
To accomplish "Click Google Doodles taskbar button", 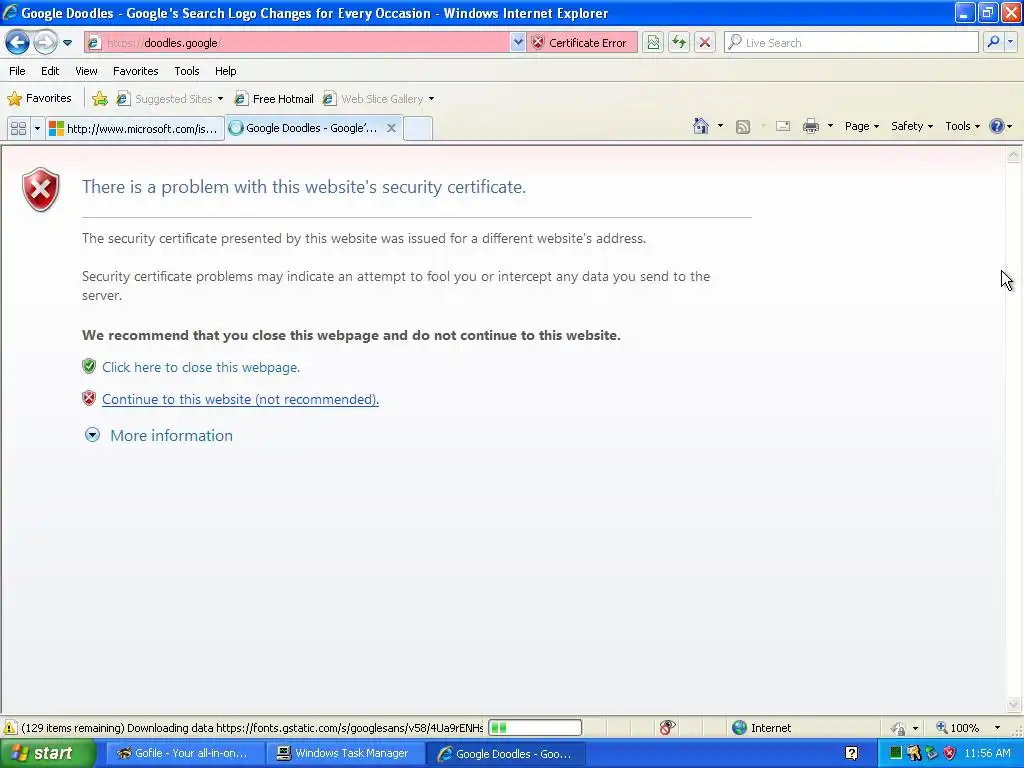I will tap(505, 754).
